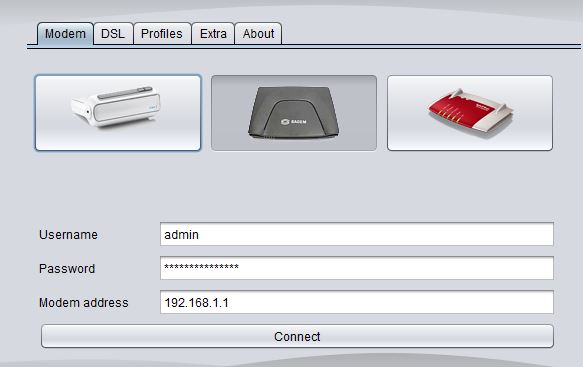Open the DSL tab
The image size is (583, 367).
point(113,34)
